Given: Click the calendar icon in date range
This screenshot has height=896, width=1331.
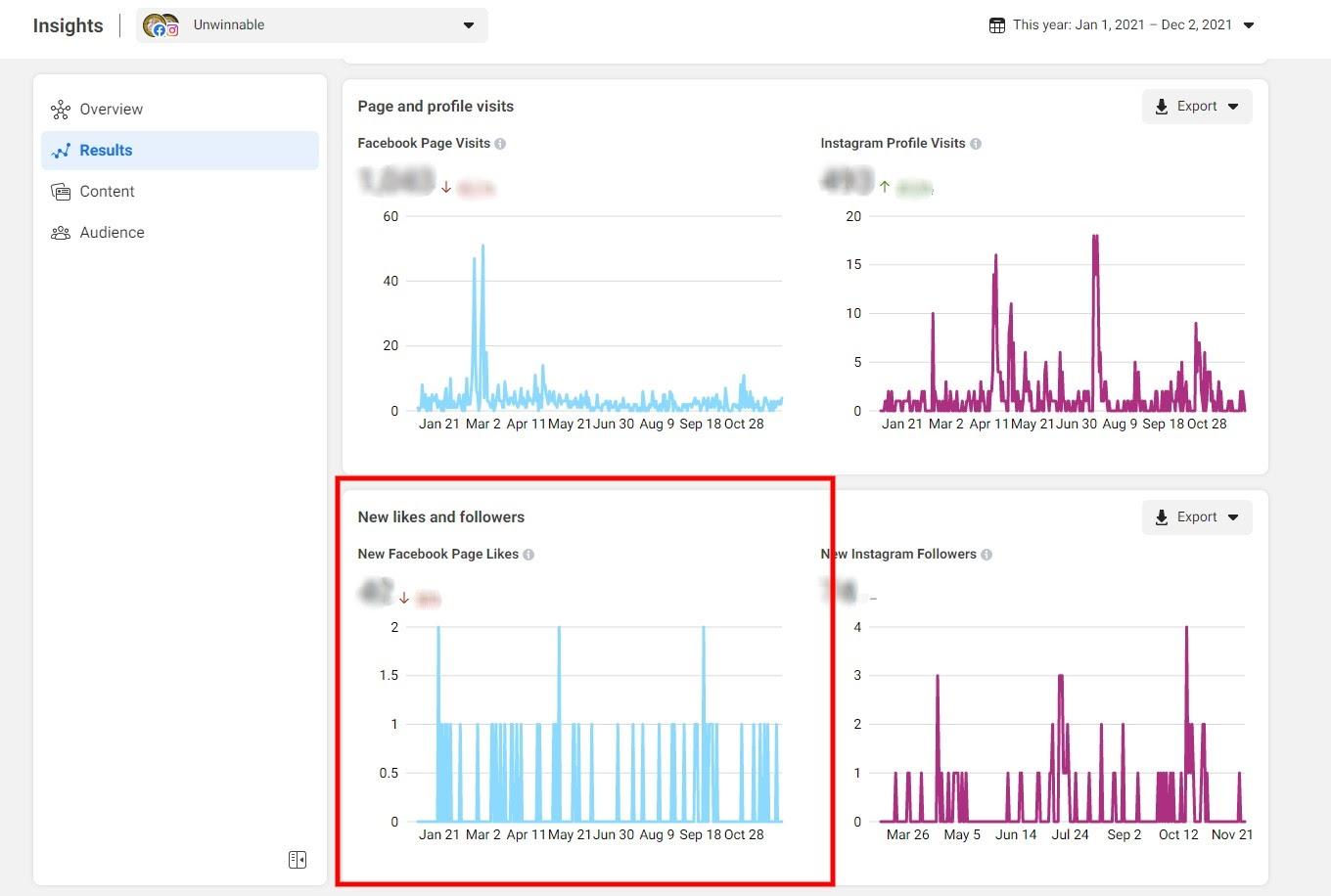Looking at the screenshot, I should [996, 25].
